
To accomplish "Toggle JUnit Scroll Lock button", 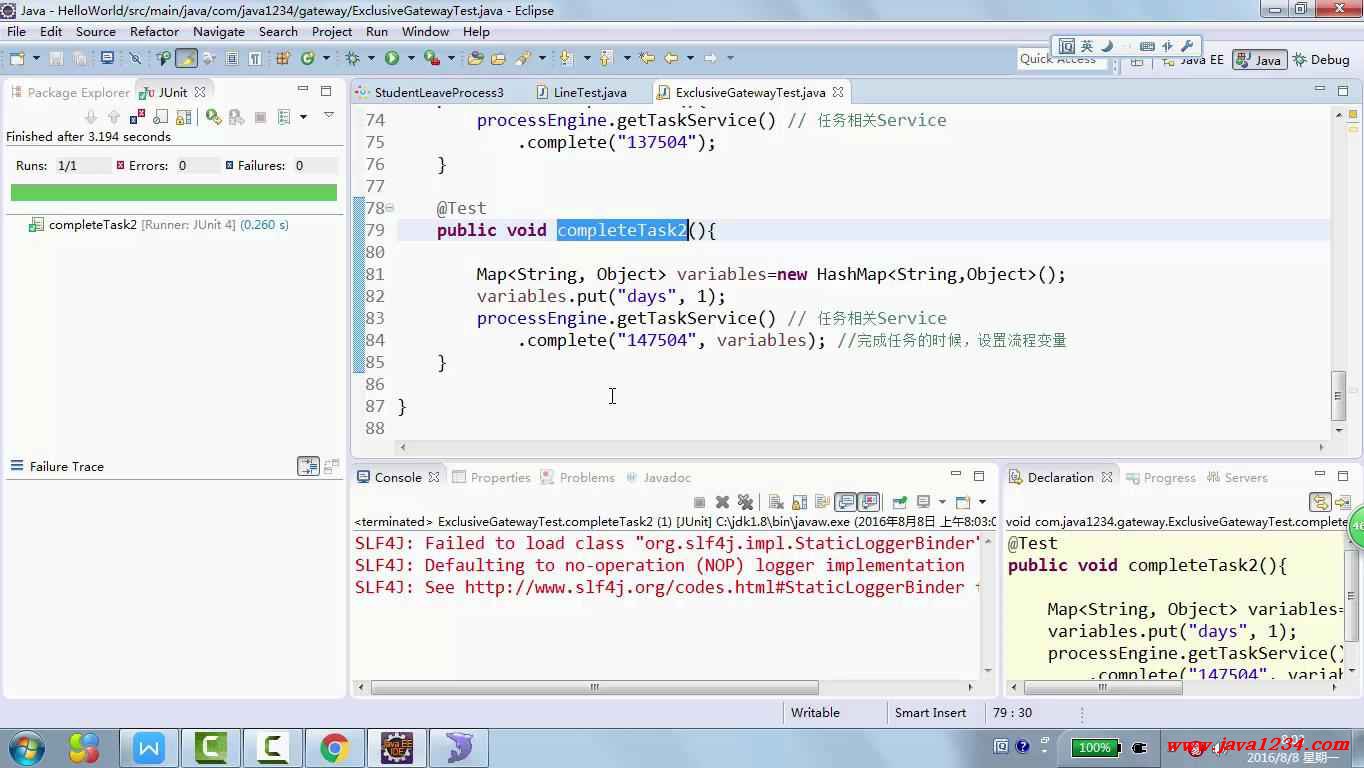I will click(x=184, y=117).
